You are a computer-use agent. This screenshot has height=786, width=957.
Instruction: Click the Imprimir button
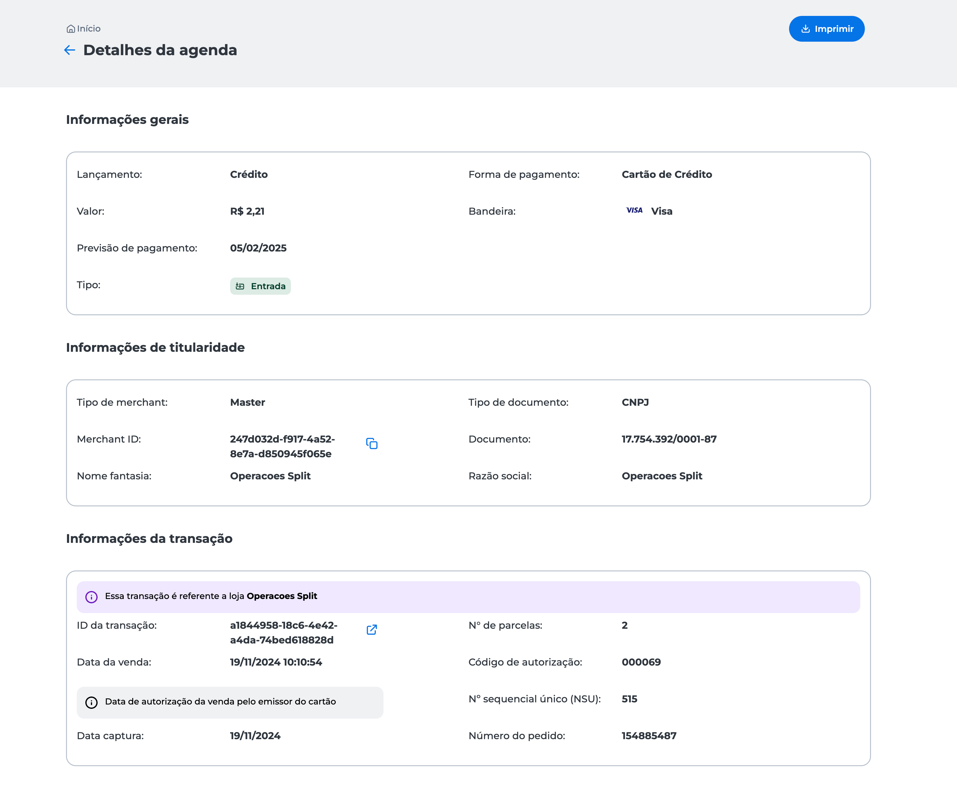826,29
